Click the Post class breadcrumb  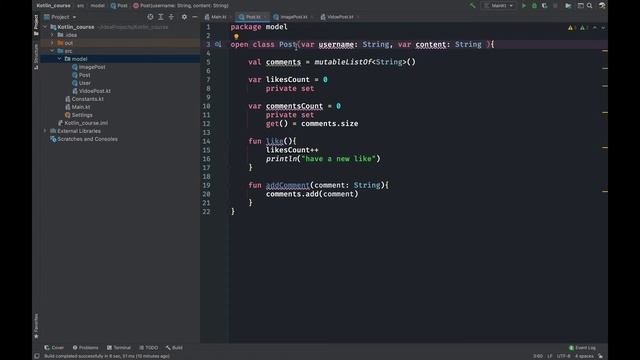click(x=119, y=6)
